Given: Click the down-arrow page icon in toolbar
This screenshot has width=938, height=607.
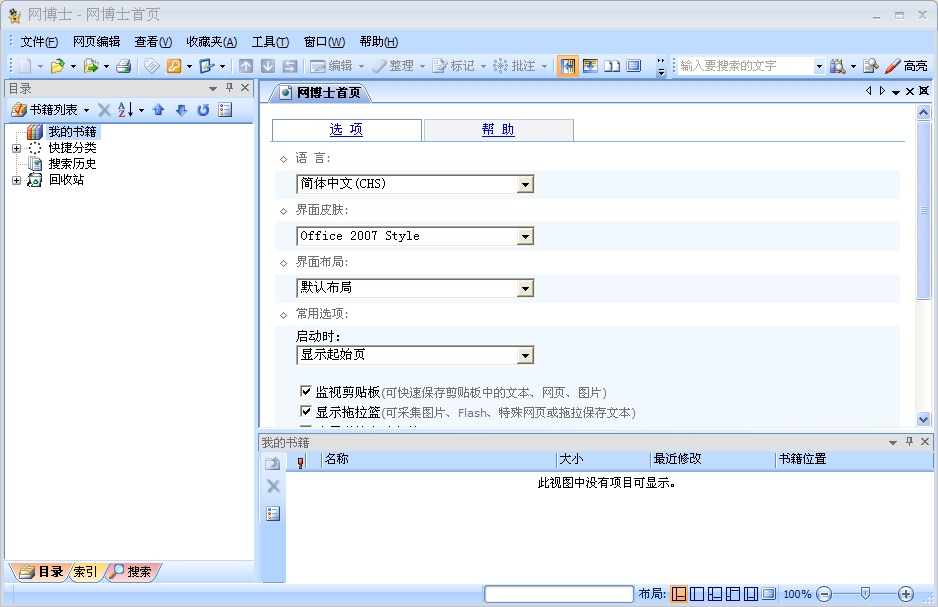Looking at the screenshot, I should coord(268,66).
